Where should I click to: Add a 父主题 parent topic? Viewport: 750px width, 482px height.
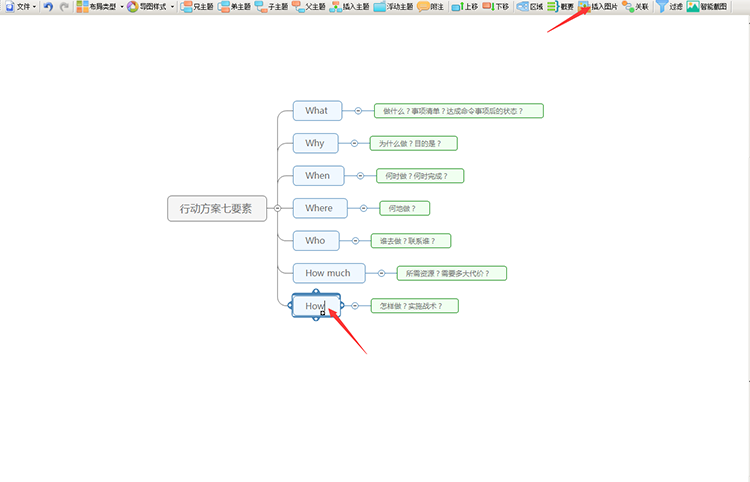coord(308,6)
